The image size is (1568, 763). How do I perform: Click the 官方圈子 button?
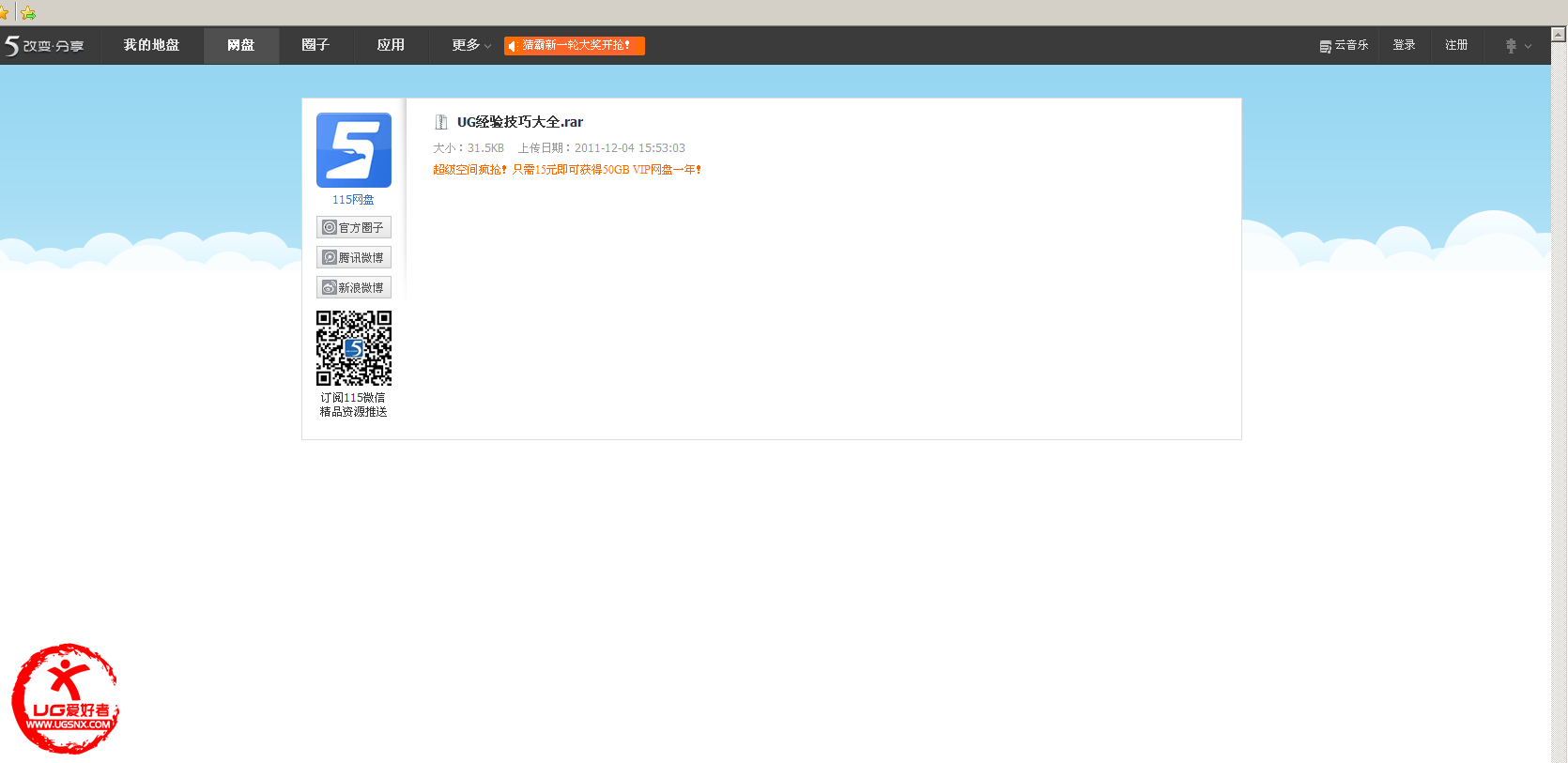click(x=354, y=227)
